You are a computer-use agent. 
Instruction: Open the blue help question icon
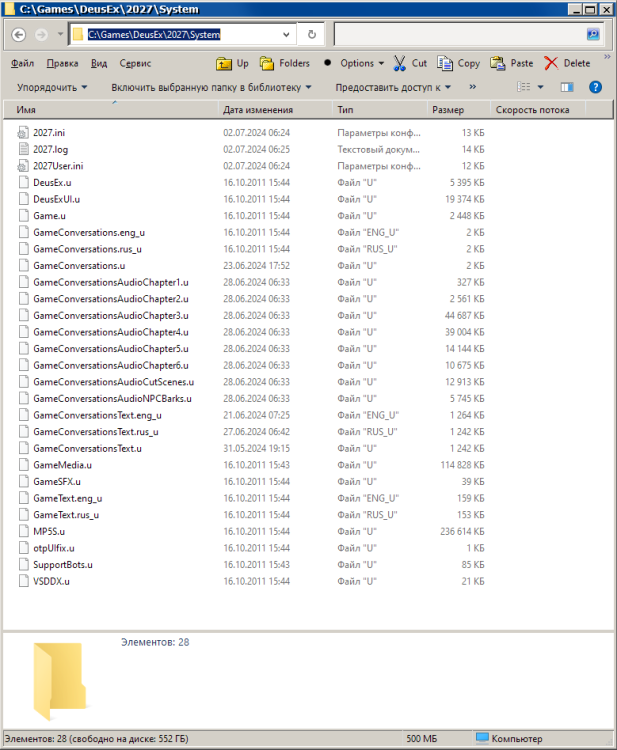pos(595,88)
